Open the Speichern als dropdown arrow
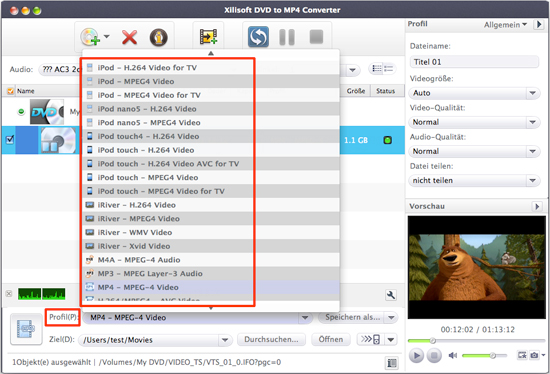The image size is (550, 374). pos(391,318)
